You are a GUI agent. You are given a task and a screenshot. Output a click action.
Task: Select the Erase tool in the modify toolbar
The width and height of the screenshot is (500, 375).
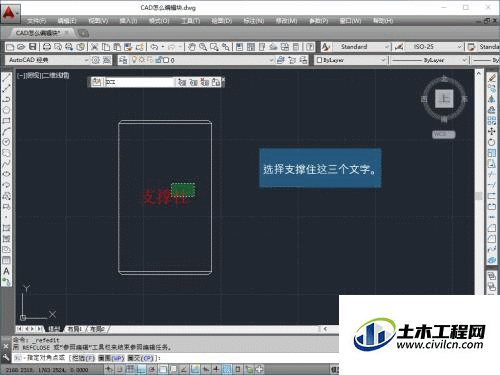point(492,78)
